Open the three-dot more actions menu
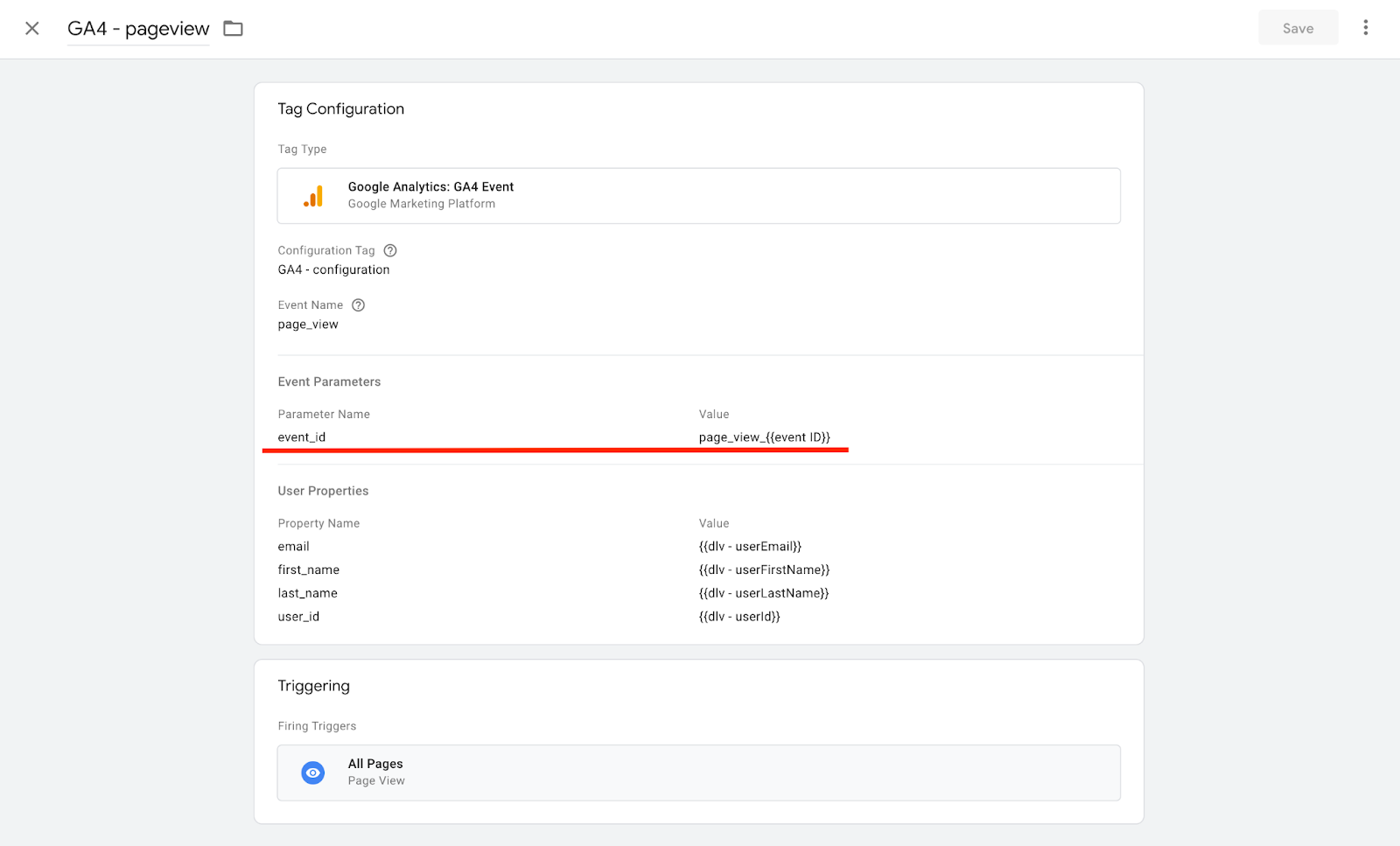Image resolution: width=1400 pixels, height=846 pixels. (1365, 28)
